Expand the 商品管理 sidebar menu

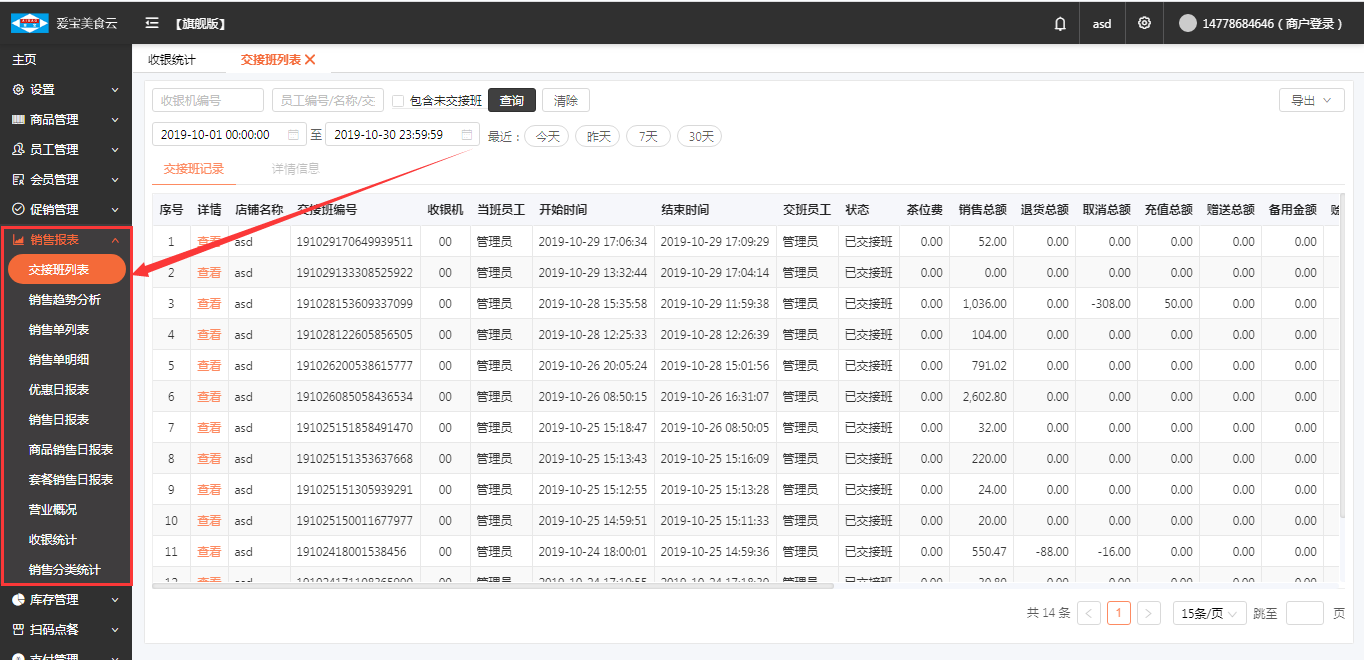click(x=66, y=119)
